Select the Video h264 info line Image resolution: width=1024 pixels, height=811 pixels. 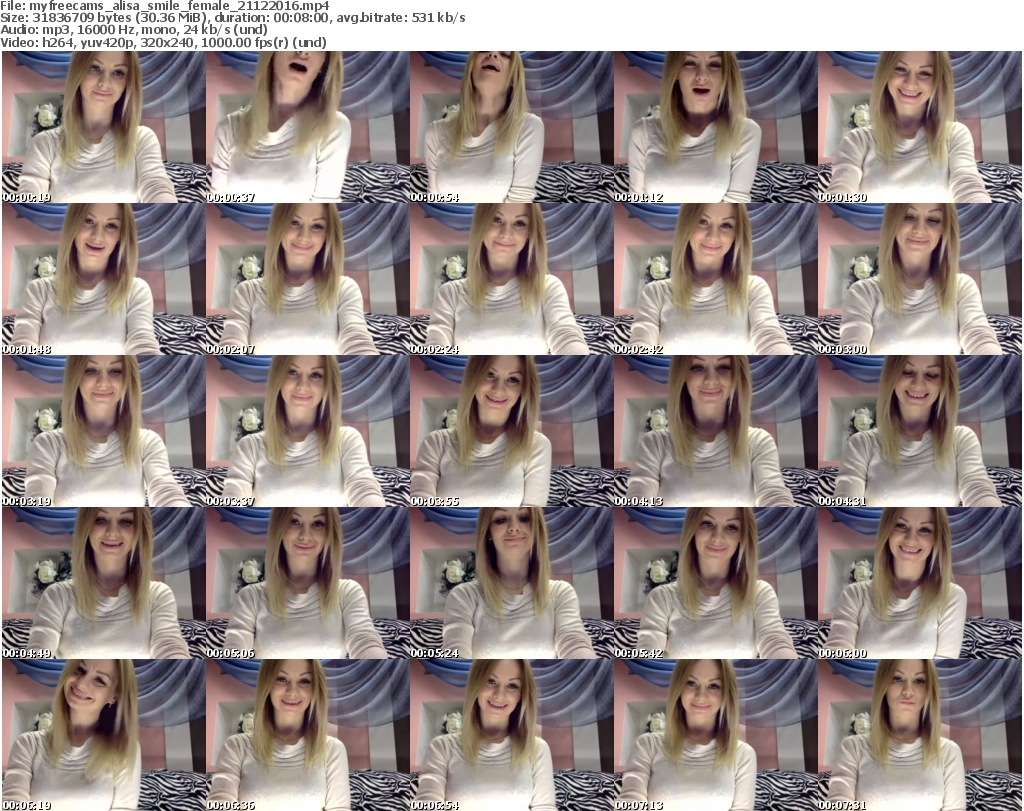click(163, 42)
